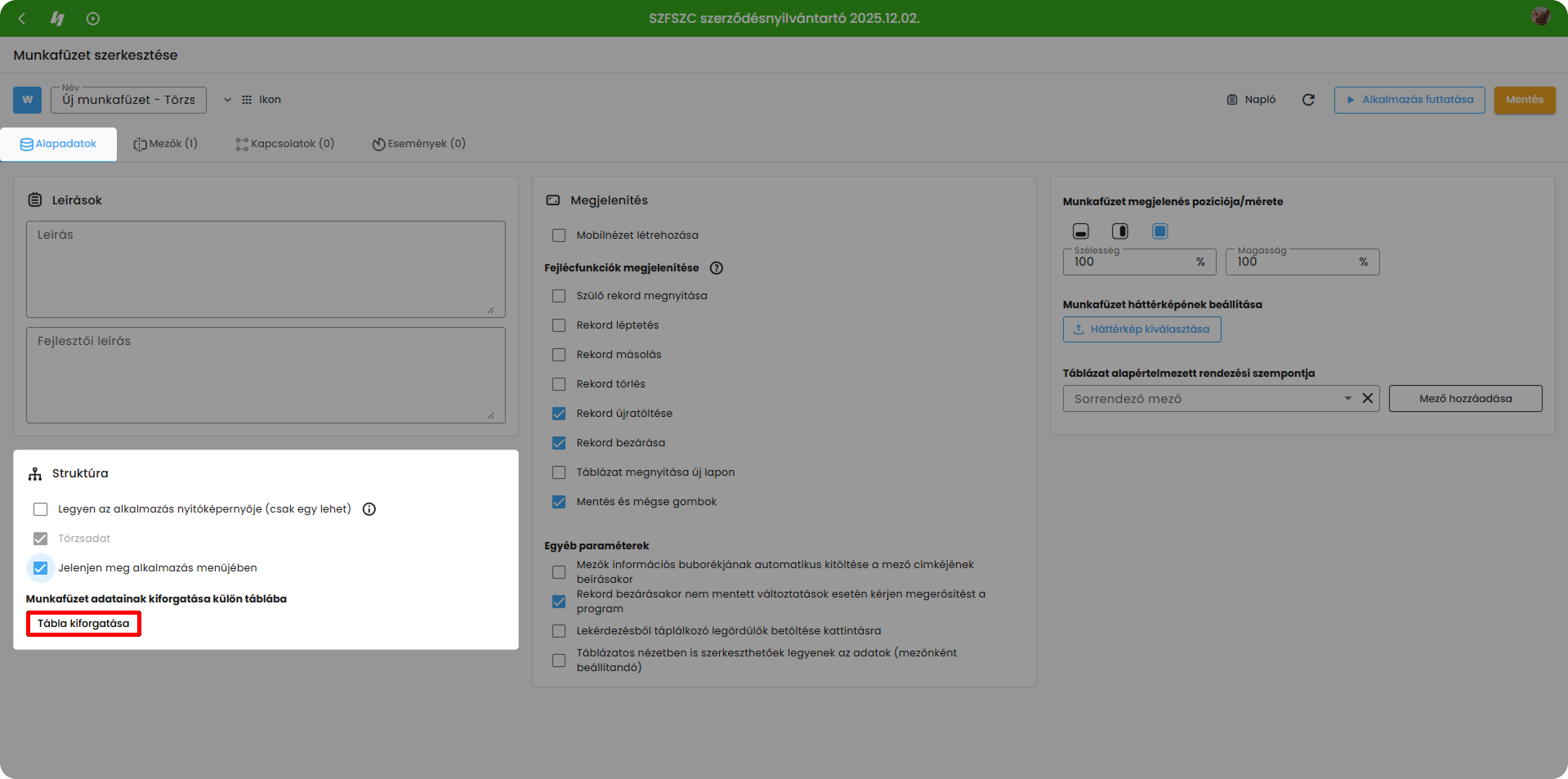The height and width of the screenshot is (779, 1568).
Task: Click the back arrow in the header
Action: 22,18
